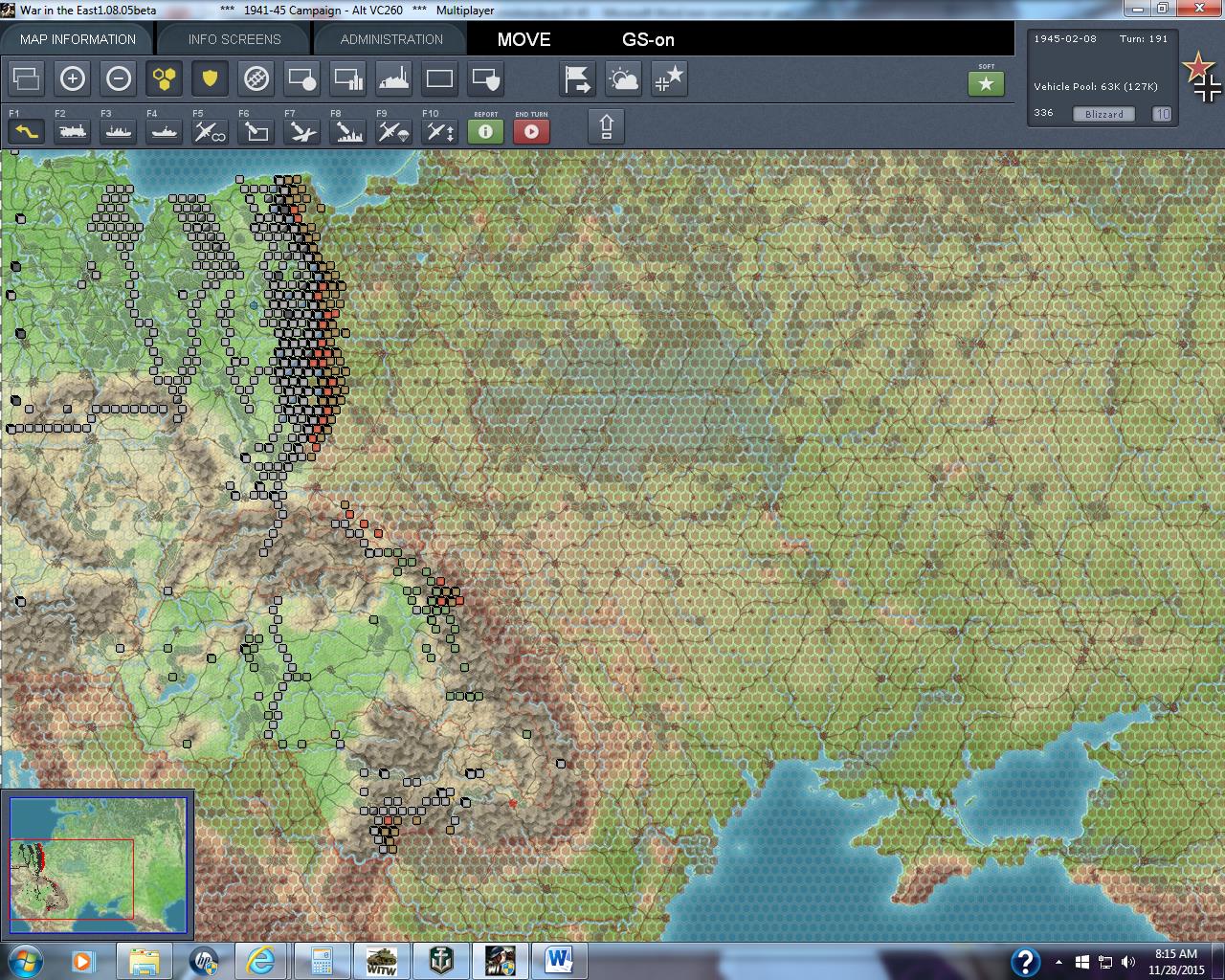Toggle the rectangle-with-shield fort overlay icon
Screen dimensions: 1225x980
point(486,78)
